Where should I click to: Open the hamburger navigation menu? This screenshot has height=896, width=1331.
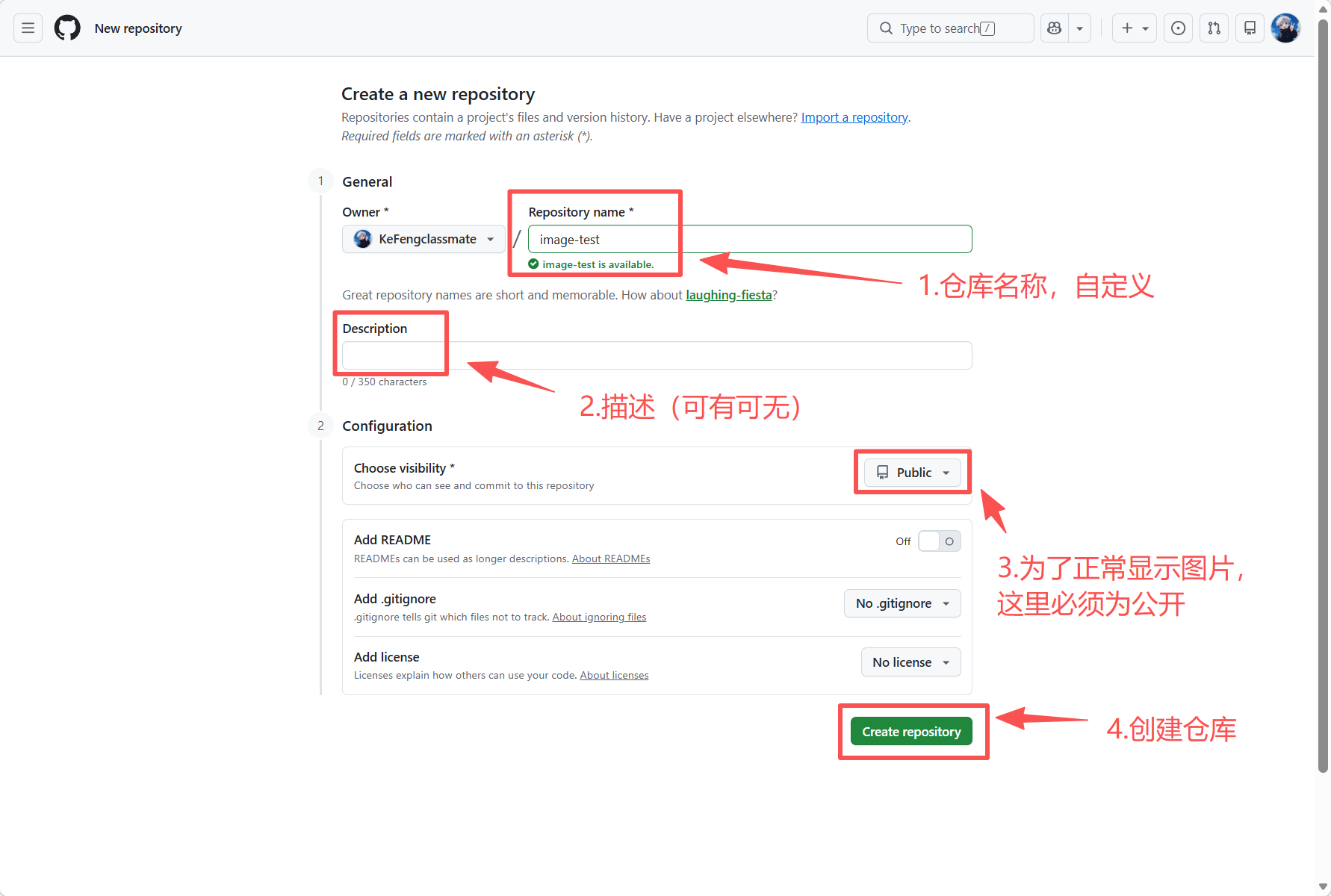(28, 28)
